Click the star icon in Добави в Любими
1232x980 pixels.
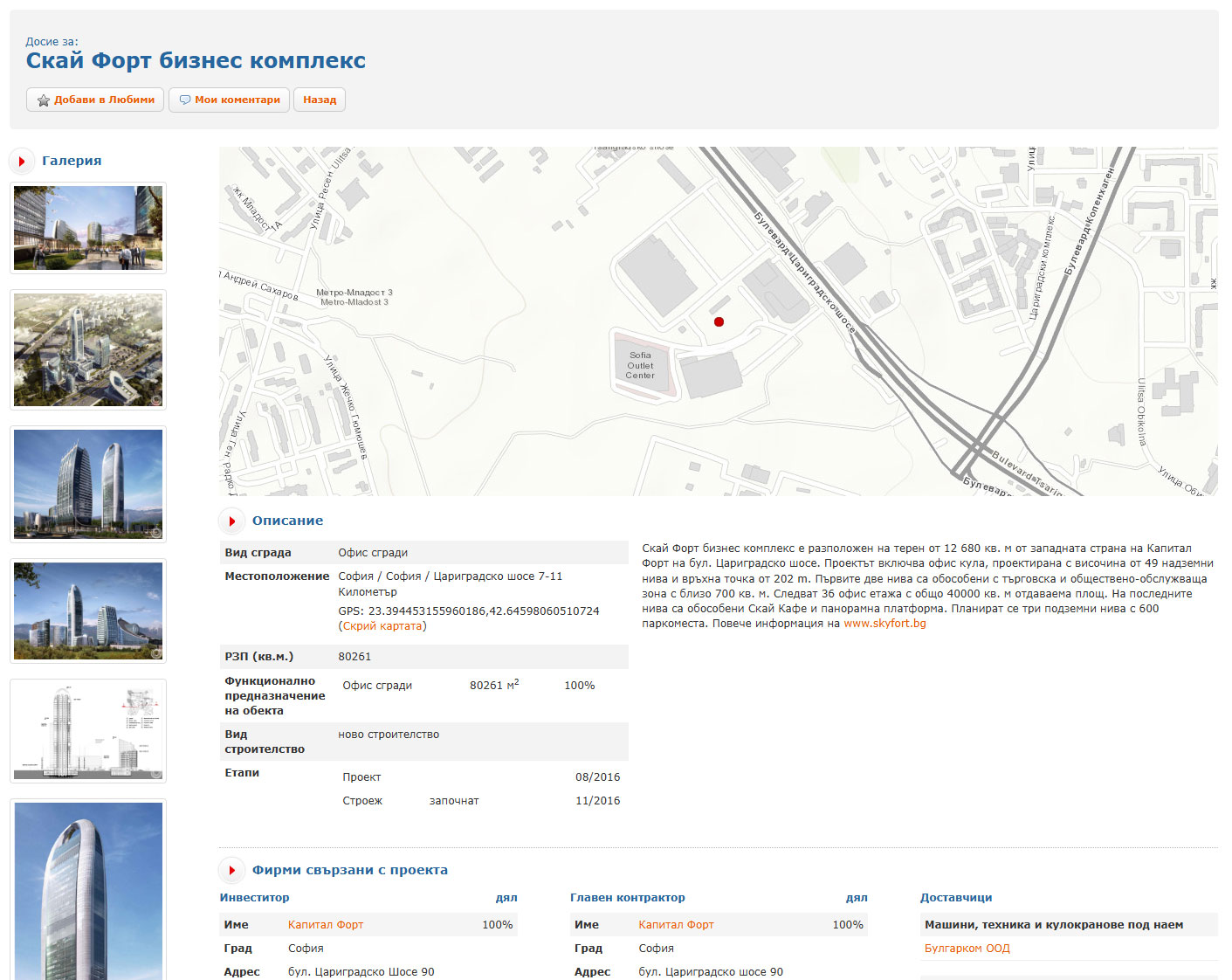click(43, 100)
